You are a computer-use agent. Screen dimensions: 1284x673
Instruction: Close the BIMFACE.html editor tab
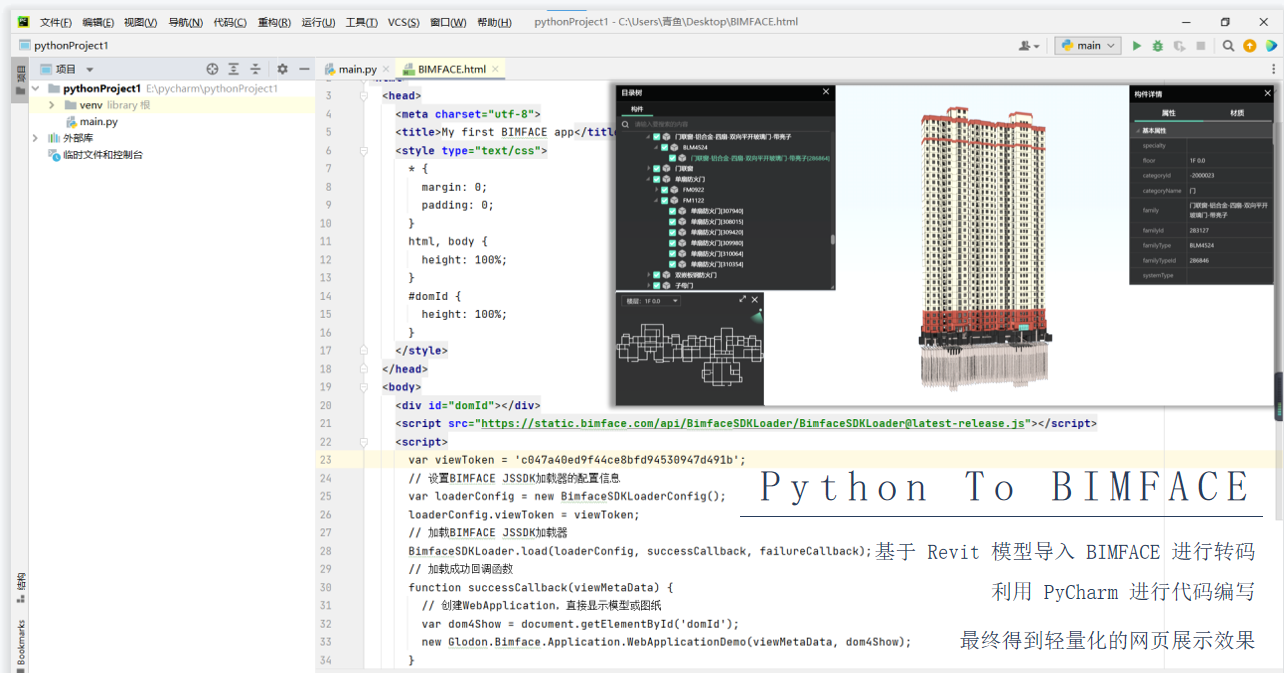coord(497,69)
